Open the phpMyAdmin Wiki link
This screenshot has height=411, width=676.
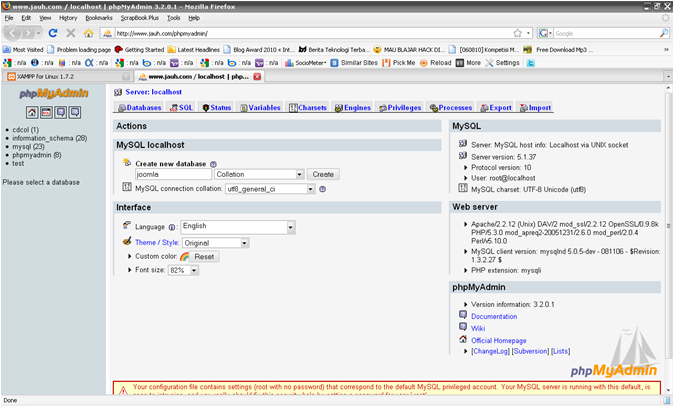[478, 329]
